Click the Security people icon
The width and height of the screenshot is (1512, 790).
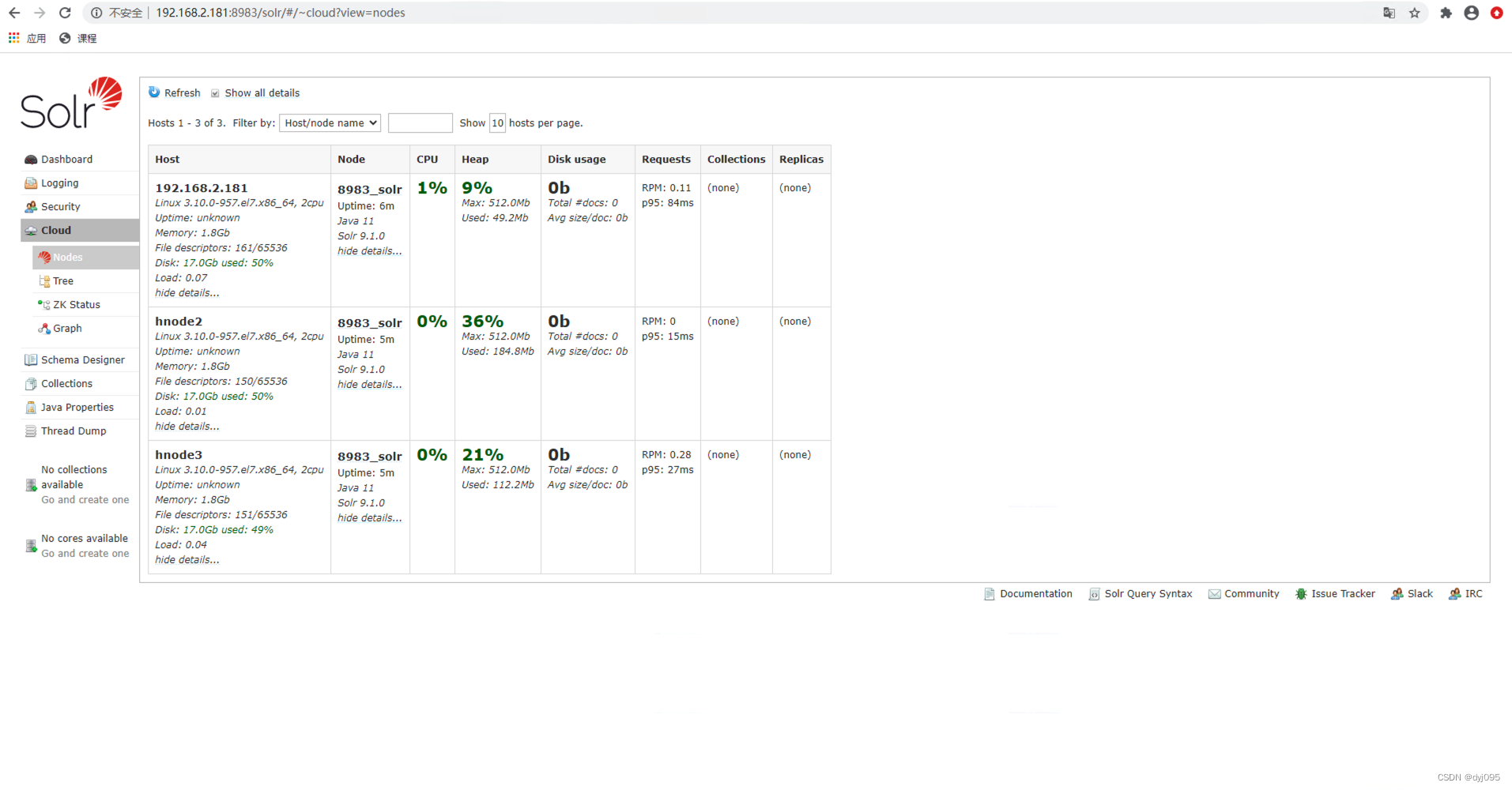click(31, 207)
